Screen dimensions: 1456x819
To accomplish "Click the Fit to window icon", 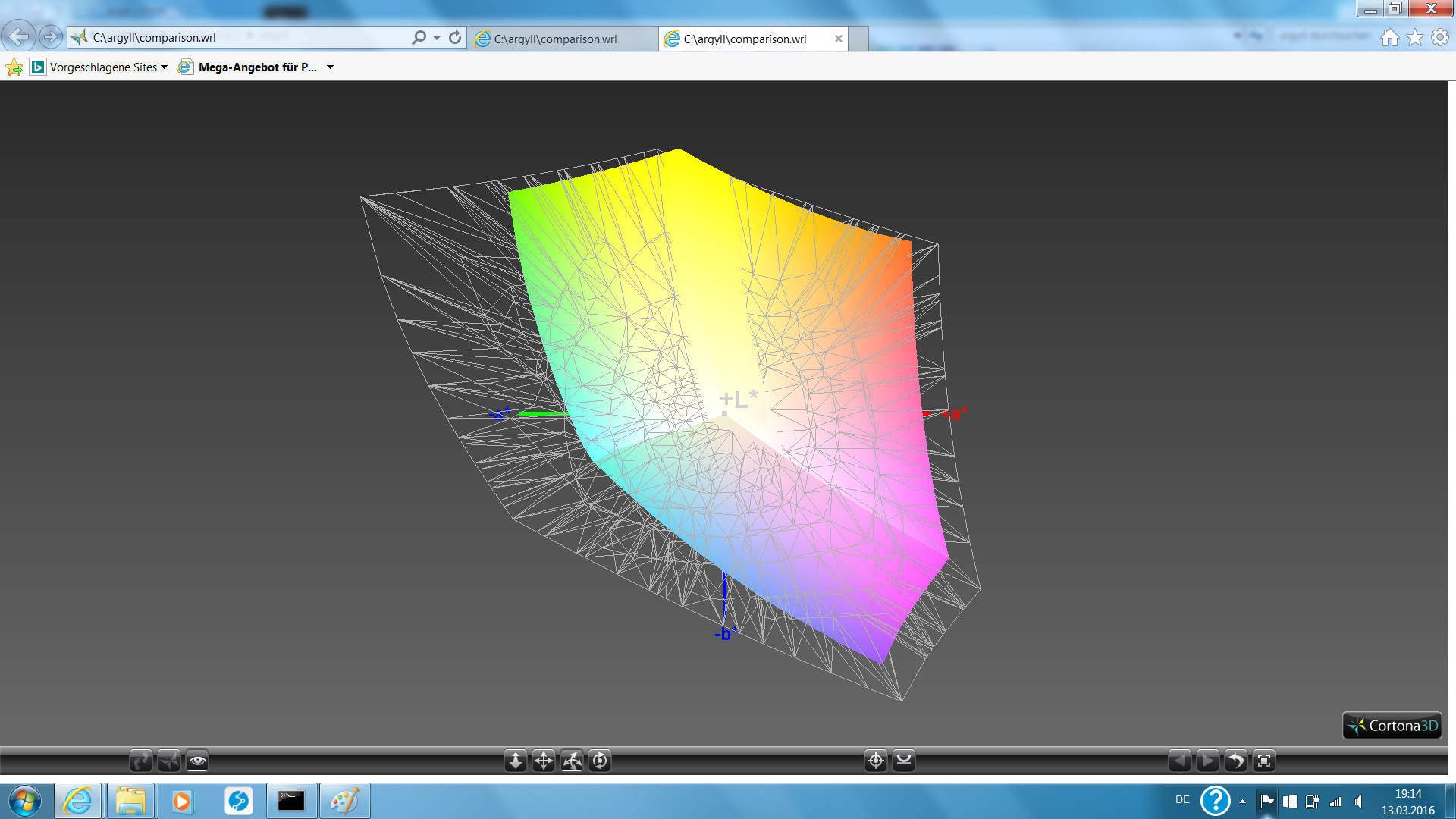I will point(1264,761).
